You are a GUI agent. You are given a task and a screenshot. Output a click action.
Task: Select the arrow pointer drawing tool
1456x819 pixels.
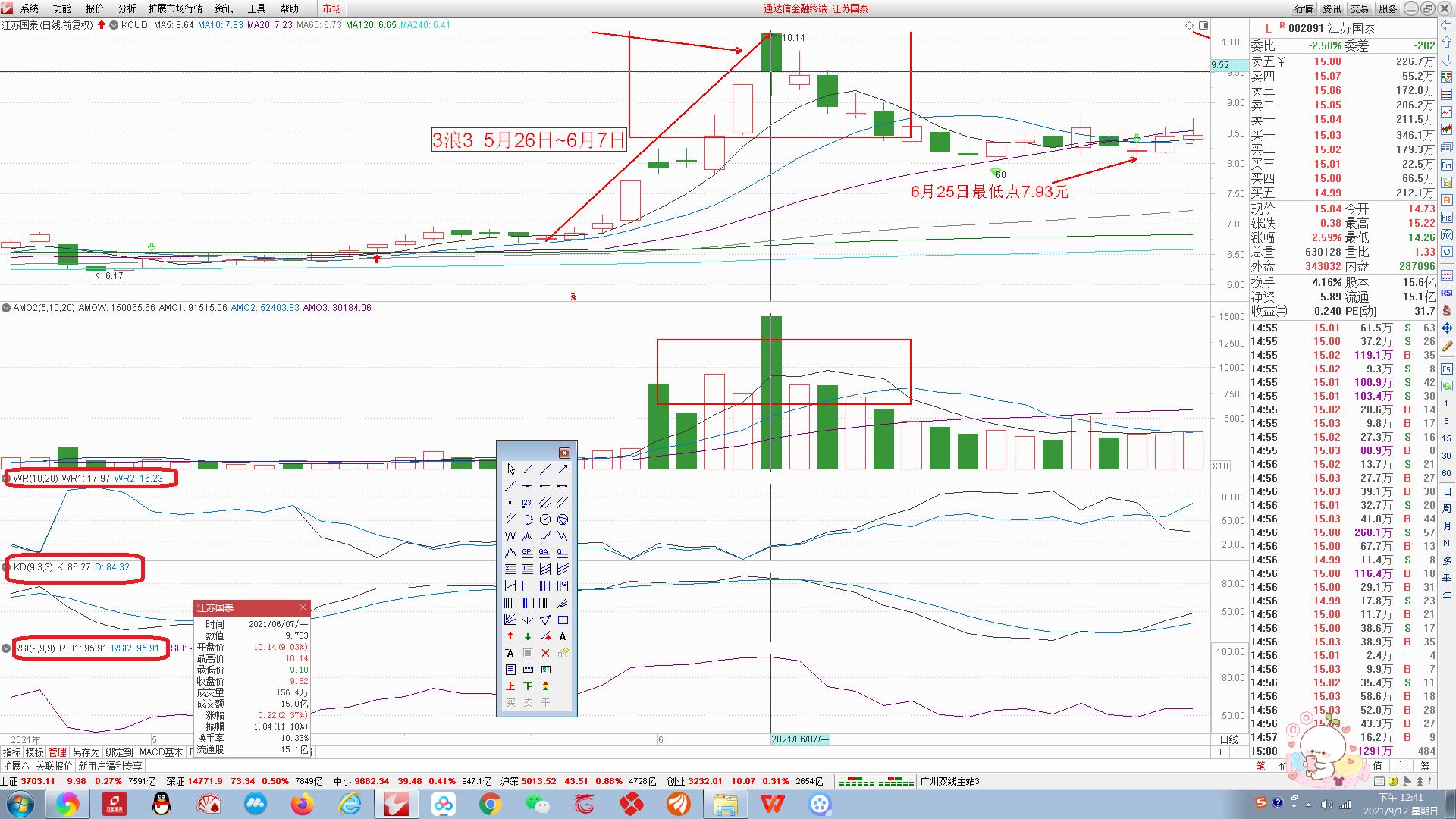510,469
